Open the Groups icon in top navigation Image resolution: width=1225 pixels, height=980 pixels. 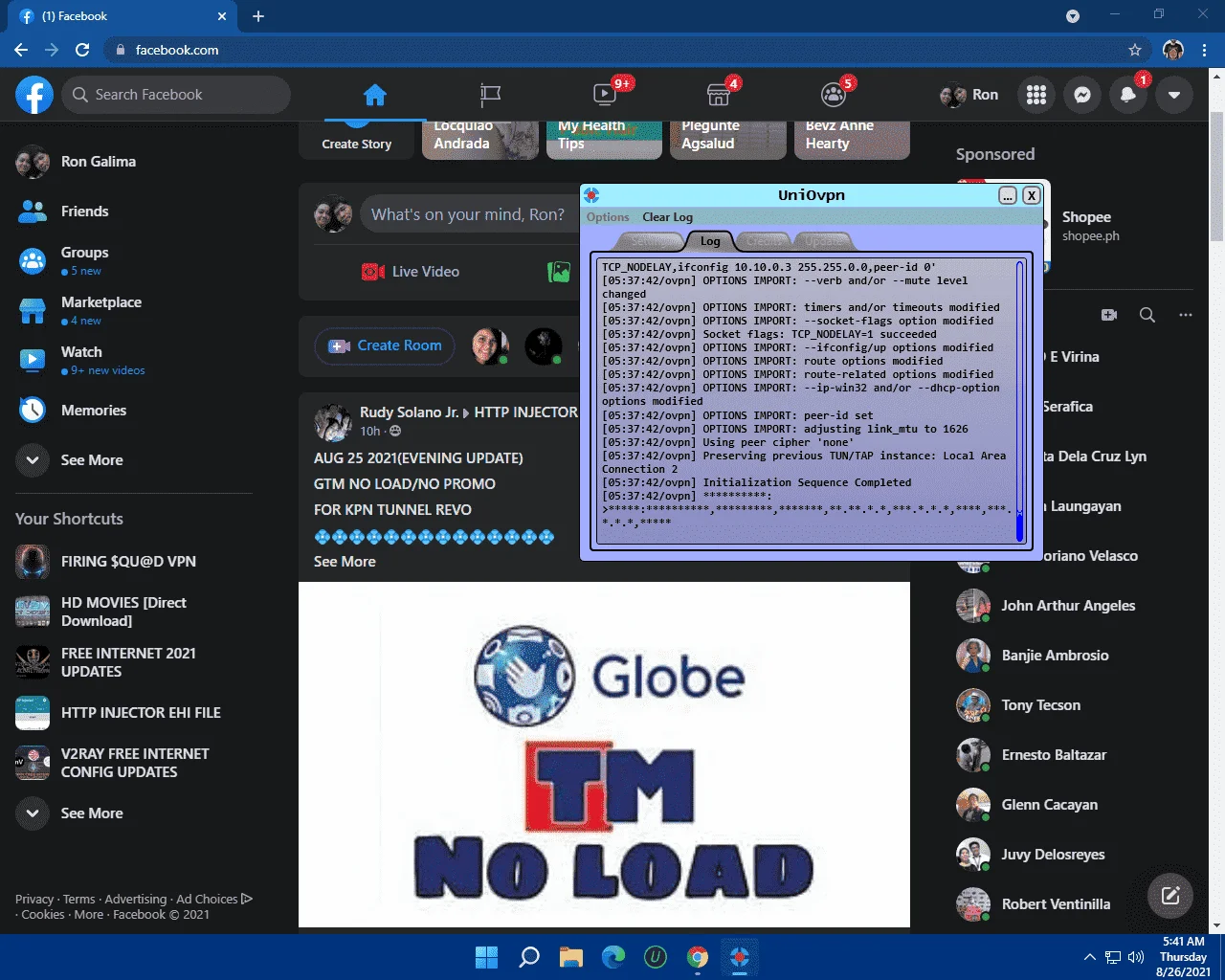coord(834,95)
